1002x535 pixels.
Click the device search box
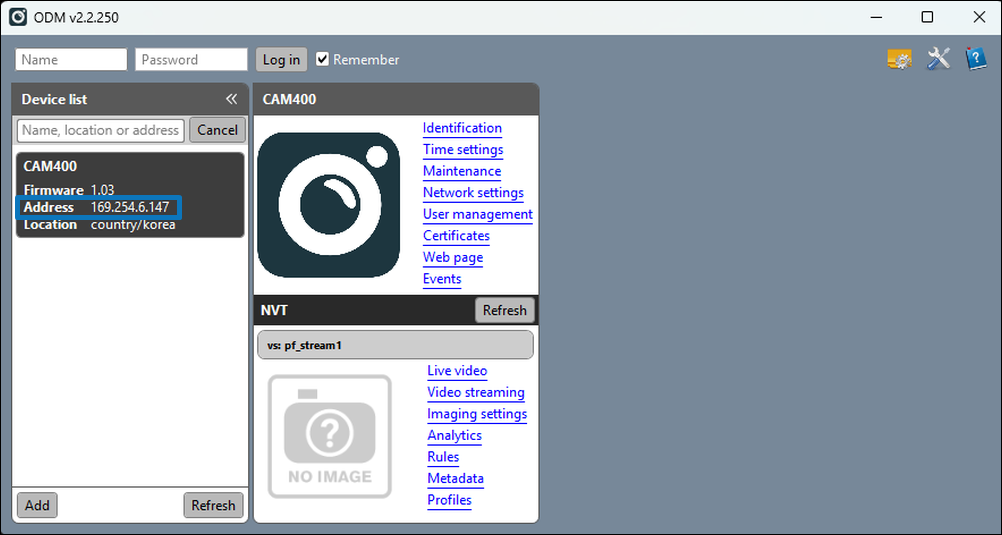pos(101,130)
